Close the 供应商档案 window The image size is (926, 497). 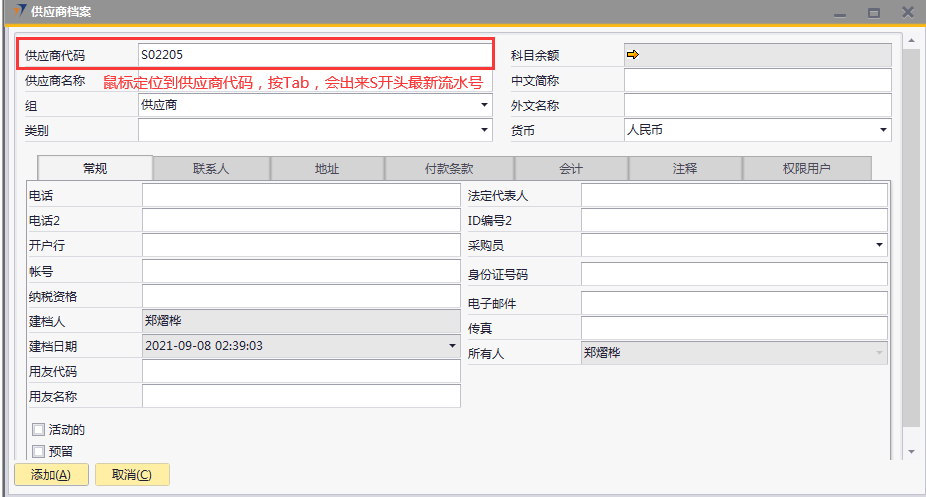coord(907,13)
